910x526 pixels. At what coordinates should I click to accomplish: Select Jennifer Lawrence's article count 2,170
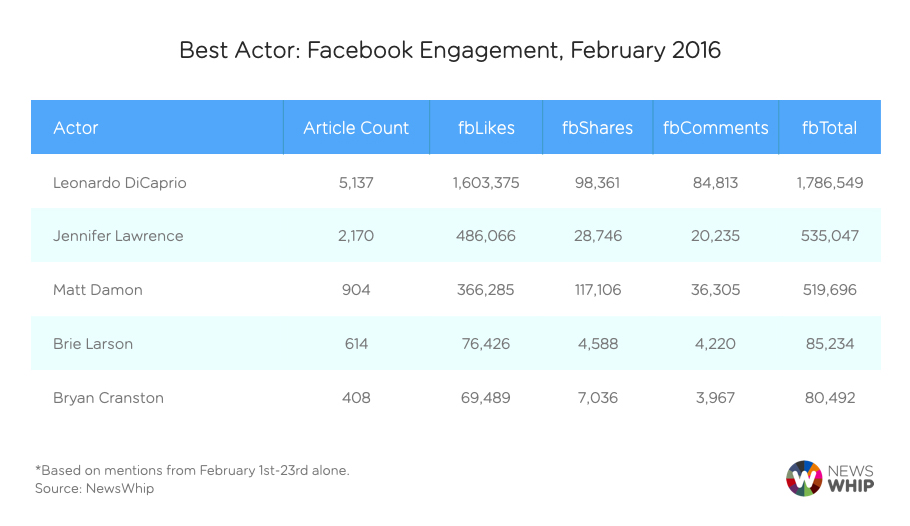point(356,236)
